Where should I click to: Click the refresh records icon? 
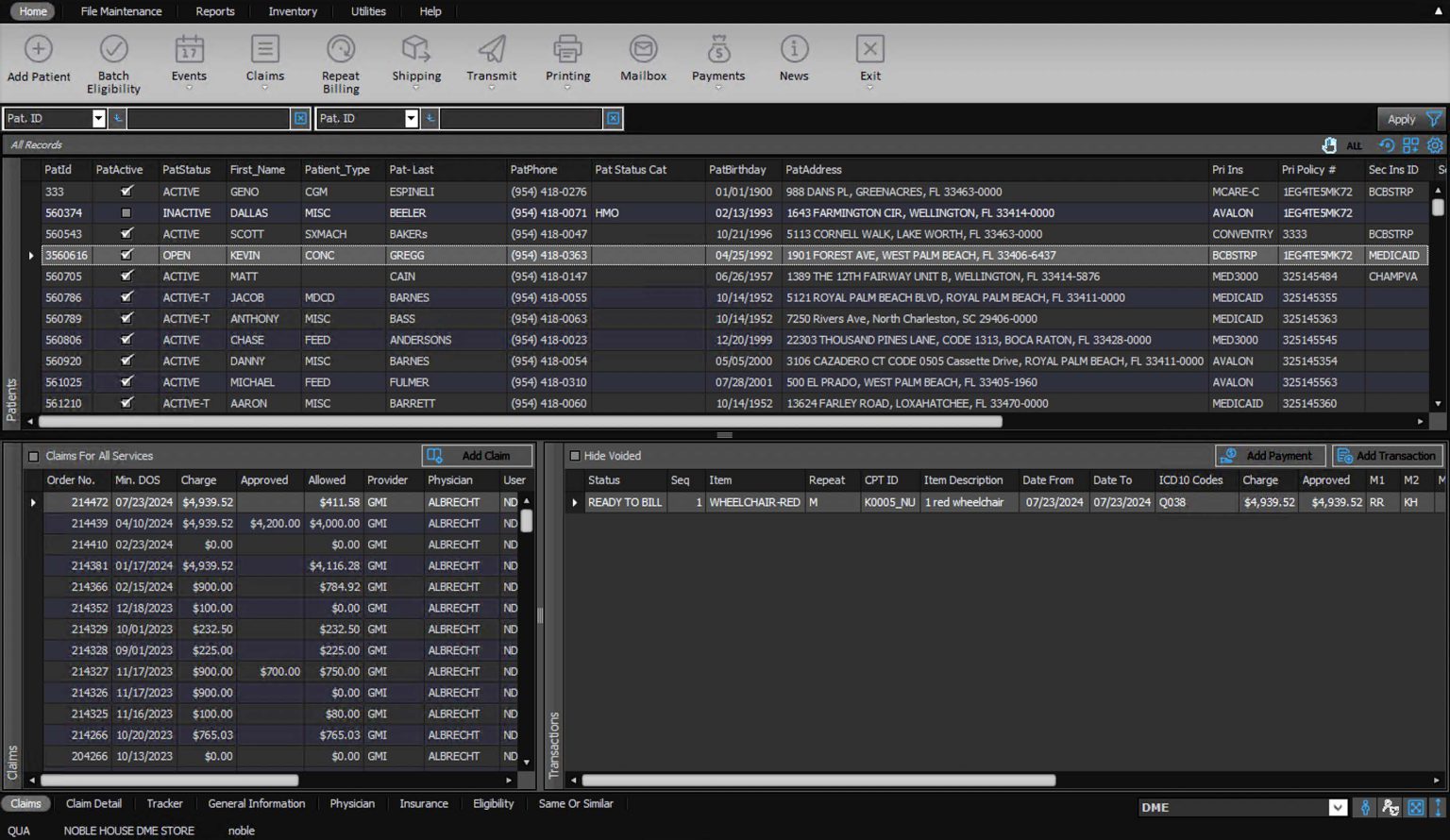coord(1386,145)
